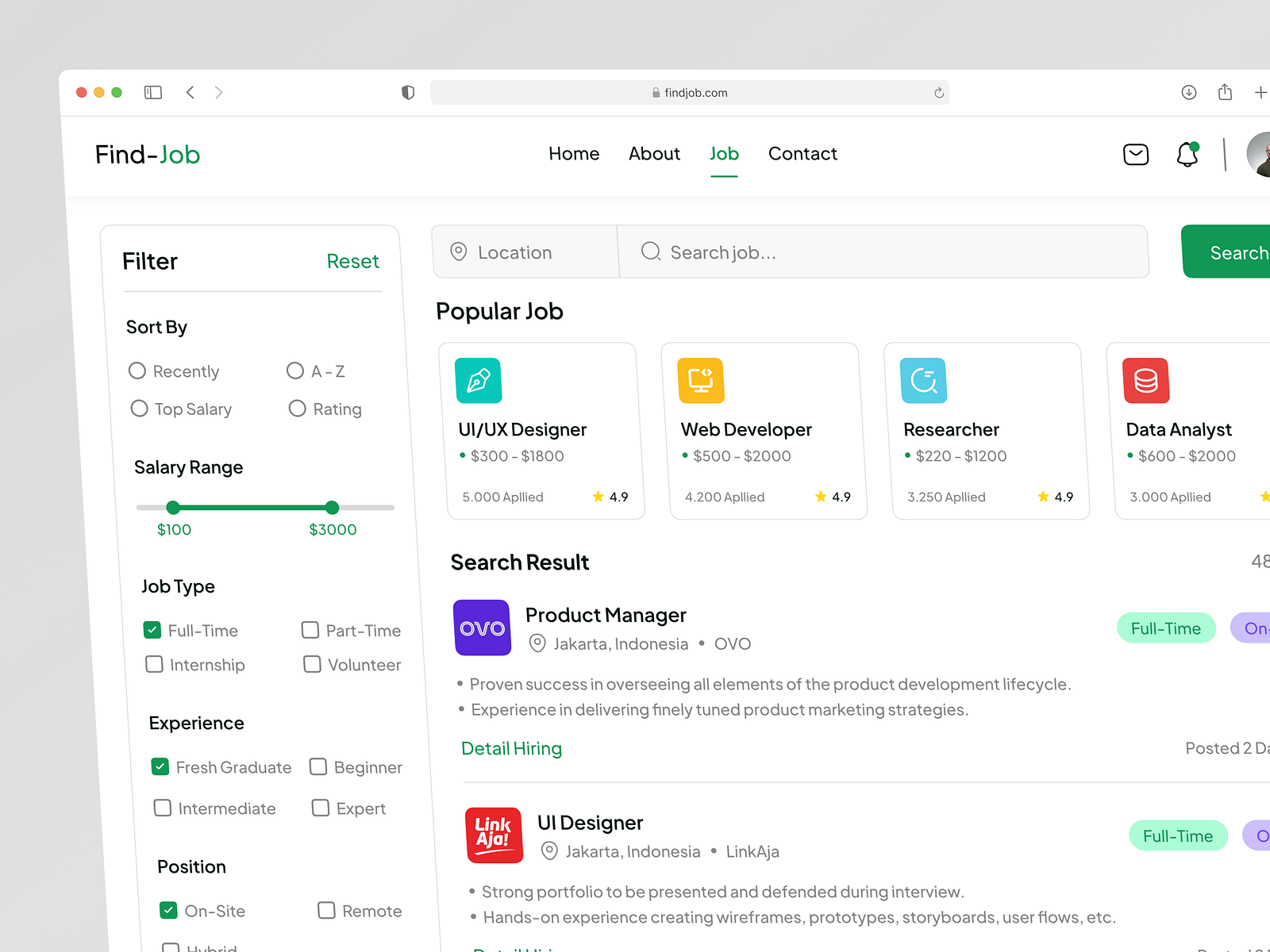Click the Researcher card icon

(x=922, y=380)
